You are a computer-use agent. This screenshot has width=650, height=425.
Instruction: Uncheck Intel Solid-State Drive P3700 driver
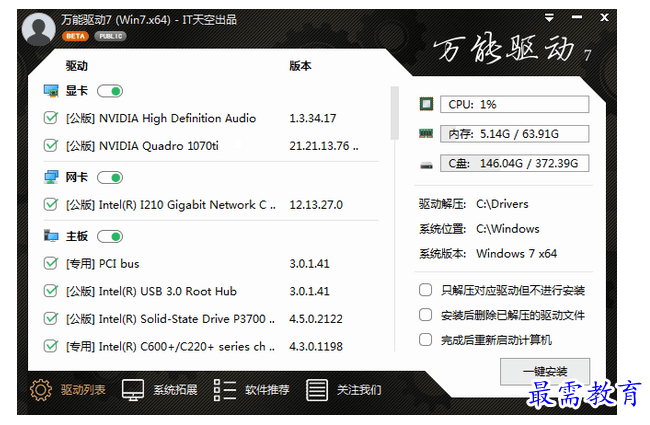click(x=51, y=318)
